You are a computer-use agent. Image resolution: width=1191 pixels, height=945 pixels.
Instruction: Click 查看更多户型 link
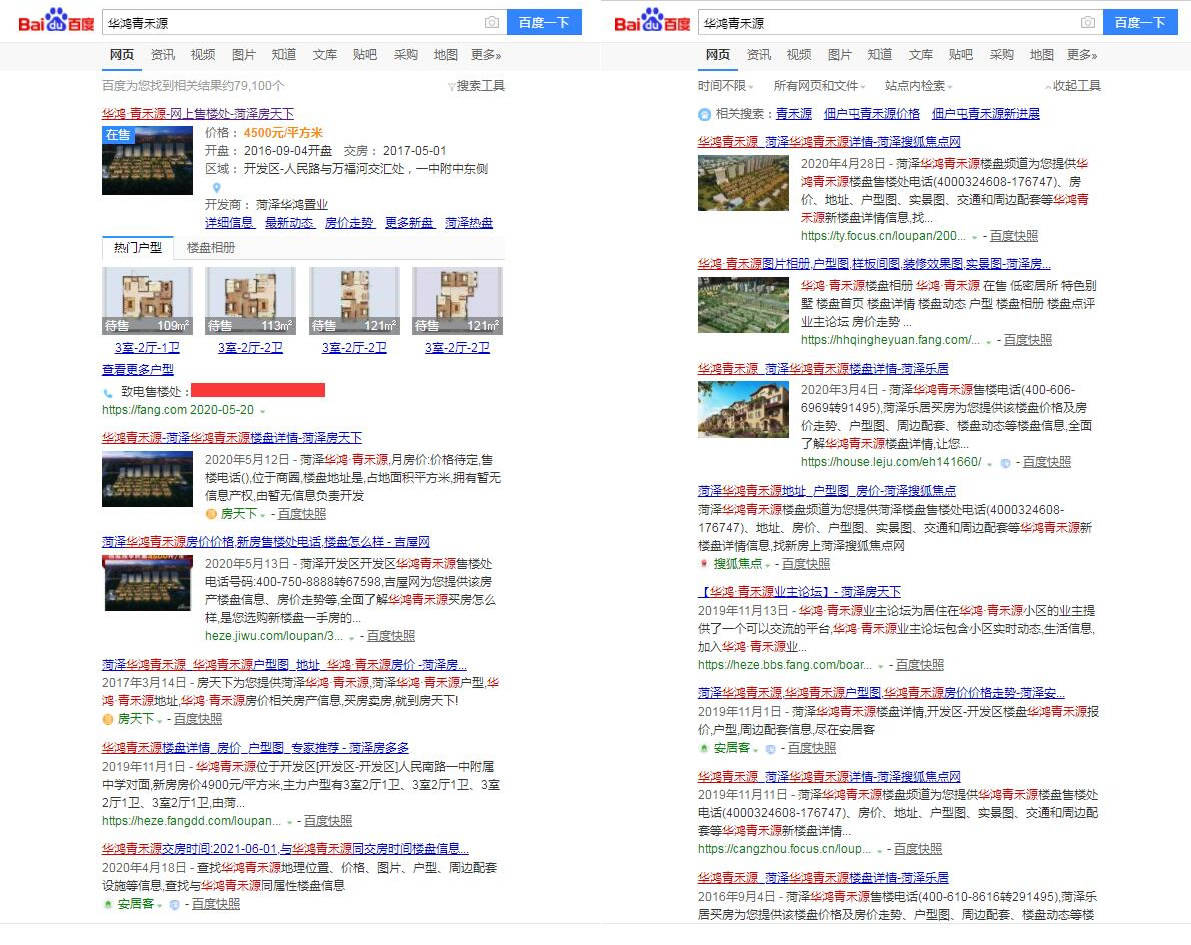137,369
